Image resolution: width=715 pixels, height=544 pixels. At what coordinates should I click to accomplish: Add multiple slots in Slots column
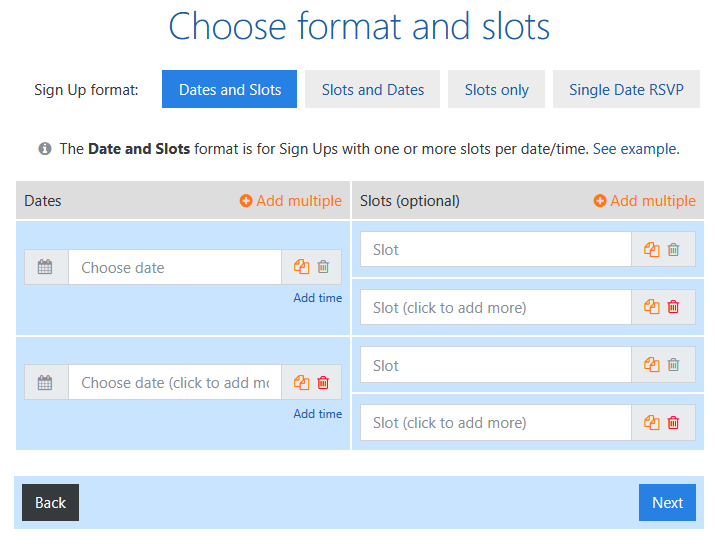[645, 201]
